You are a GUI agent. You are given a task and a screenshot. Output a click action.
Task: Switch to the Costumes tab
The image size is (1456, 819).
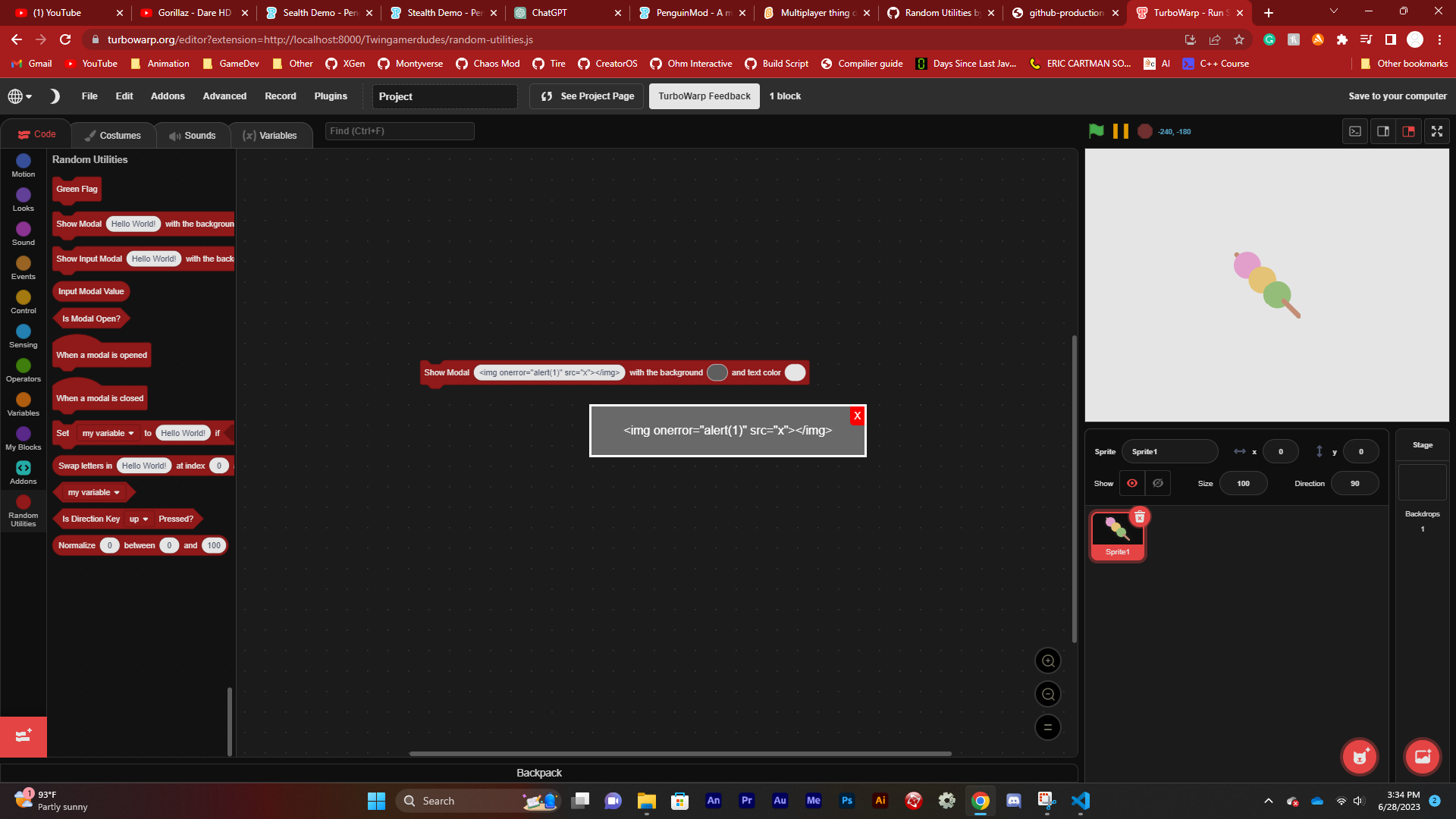coord(113,135)
